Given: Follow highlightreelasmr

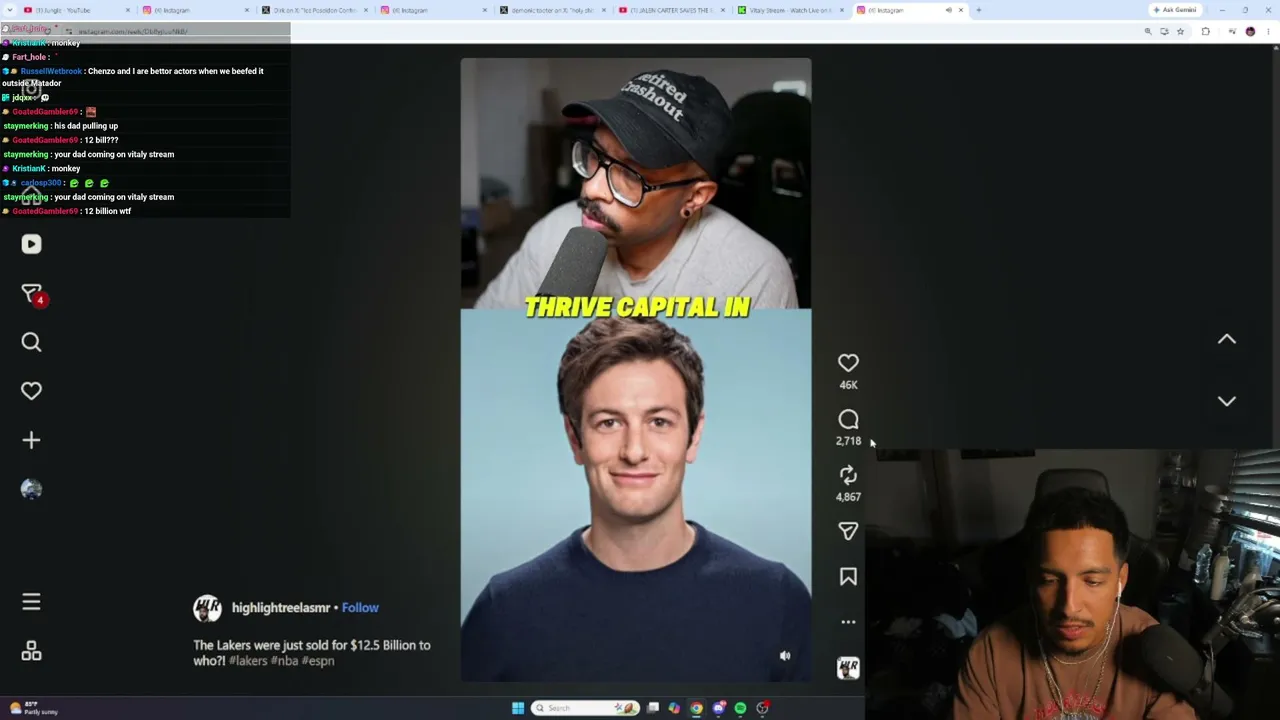Looking at the screenshot, I should pos(360,608).
